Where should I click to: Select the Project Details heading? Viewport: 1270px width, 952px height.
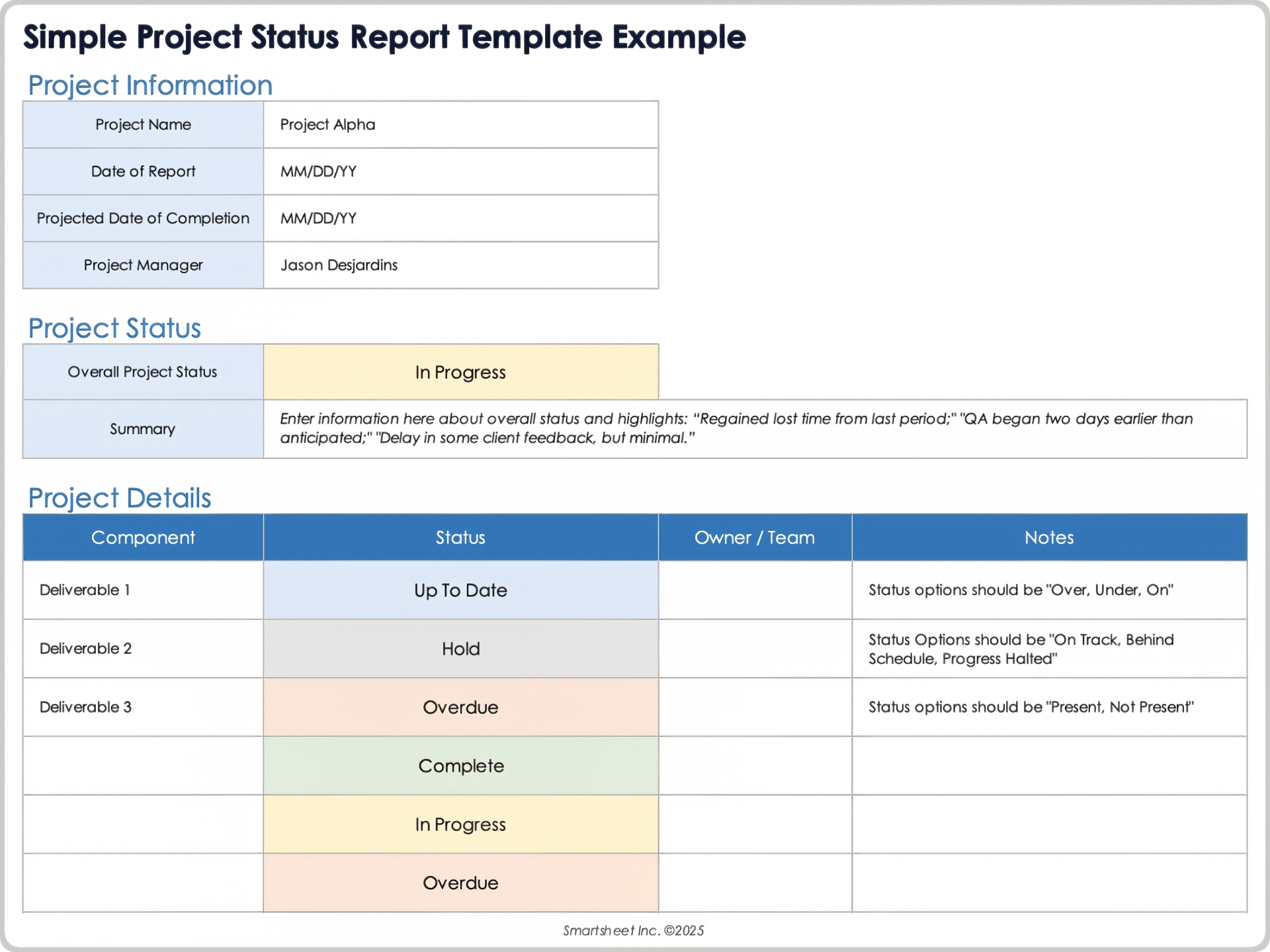tap(119, 498)
